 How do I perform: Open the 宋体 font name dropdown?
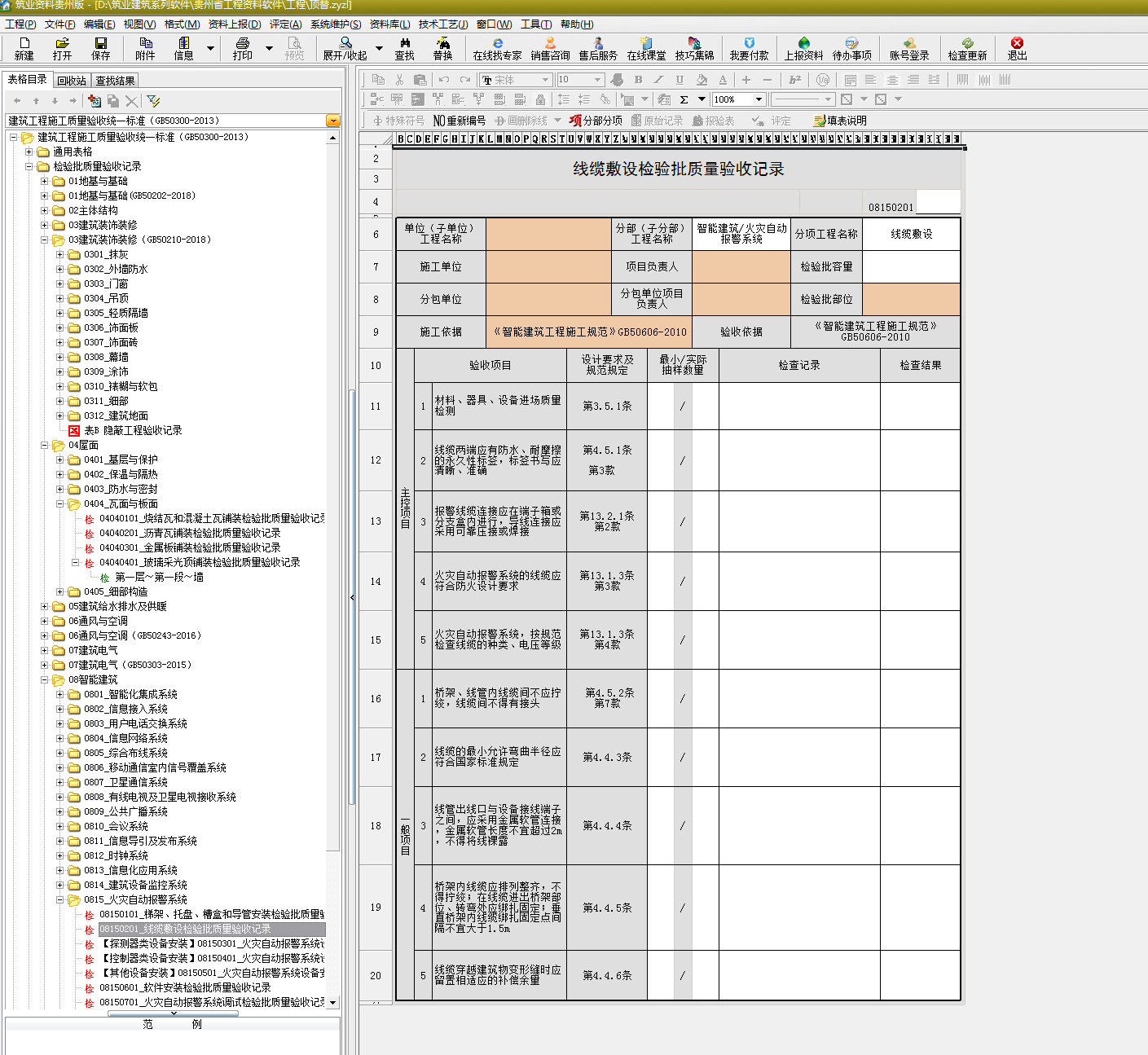545,80
